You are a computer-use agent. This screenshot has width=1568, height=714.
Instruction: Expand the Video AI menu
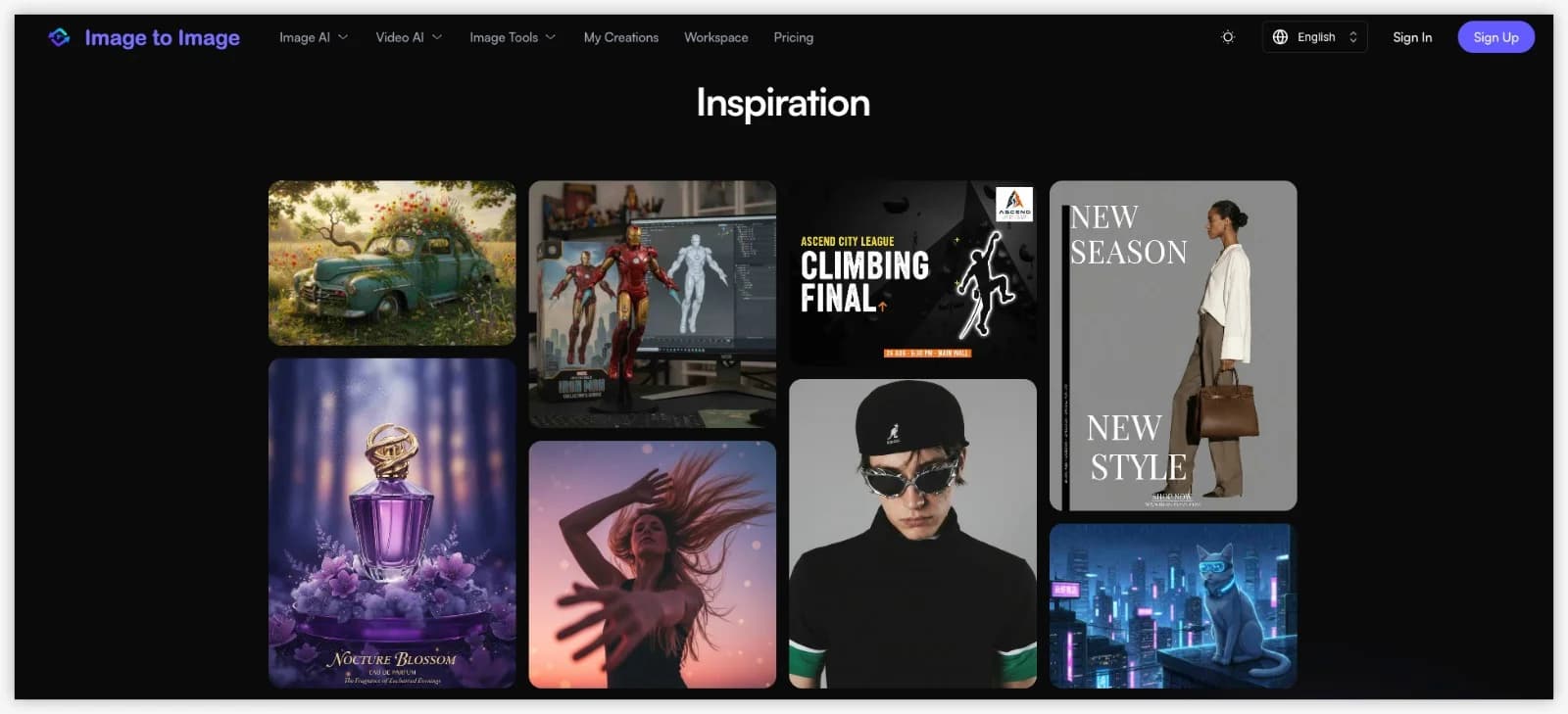coord(409,37)
